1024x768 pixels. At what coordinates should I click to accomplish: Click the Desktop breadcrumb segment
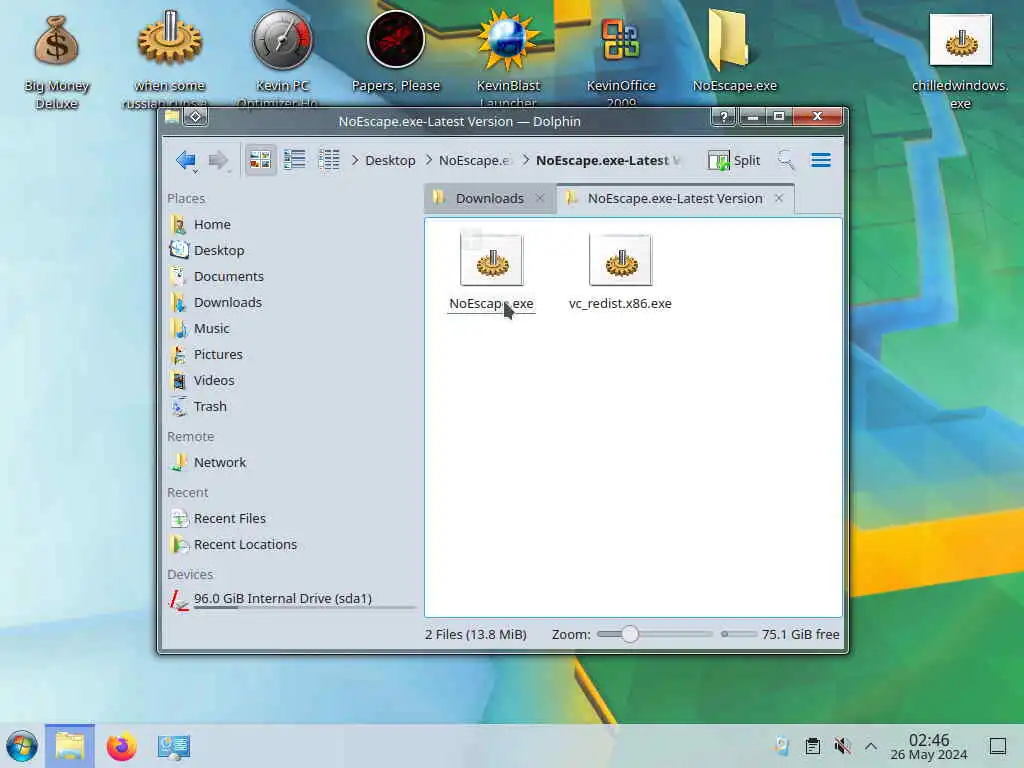pyautogui.click(x=390, y=161)
